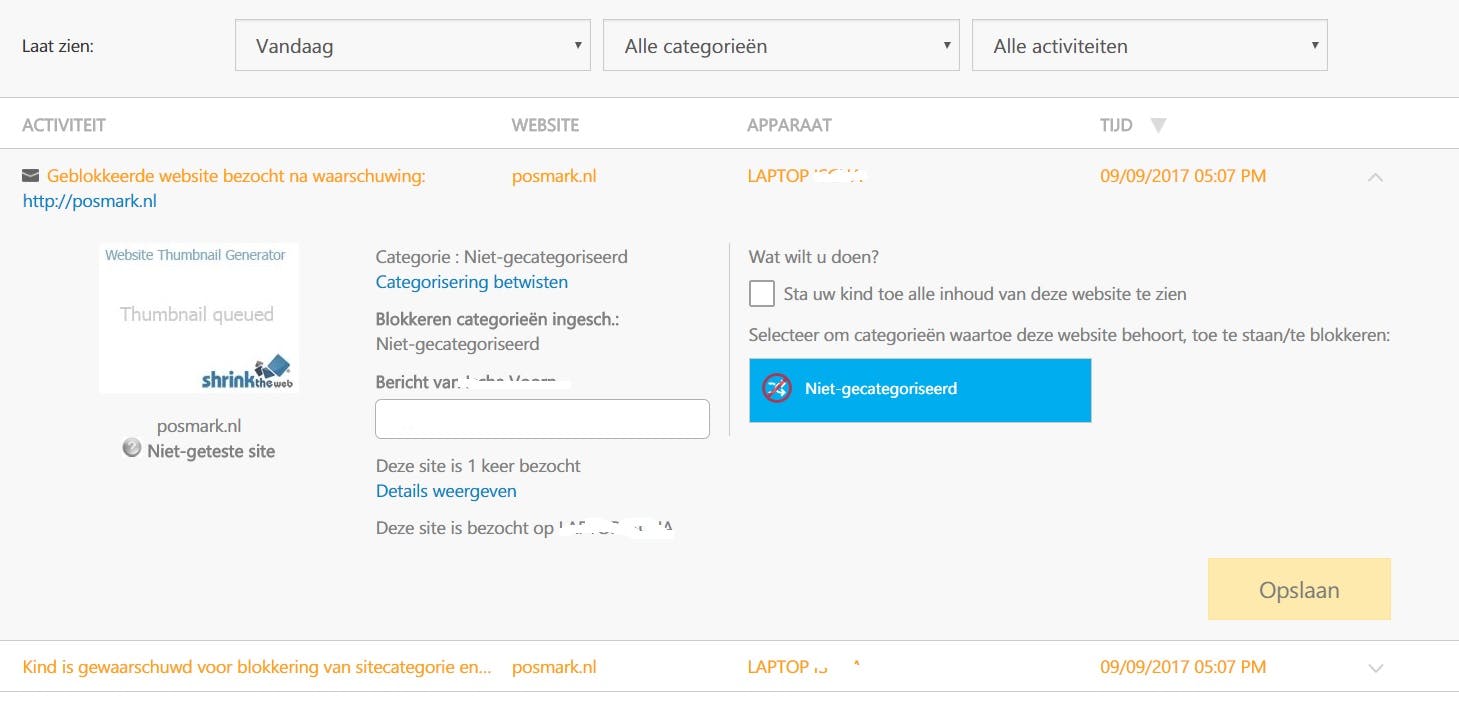The width and height of the screenshot is (1459, 707).
Task: Click the question mark untested-site icon
Action: (x=132, y=449)
